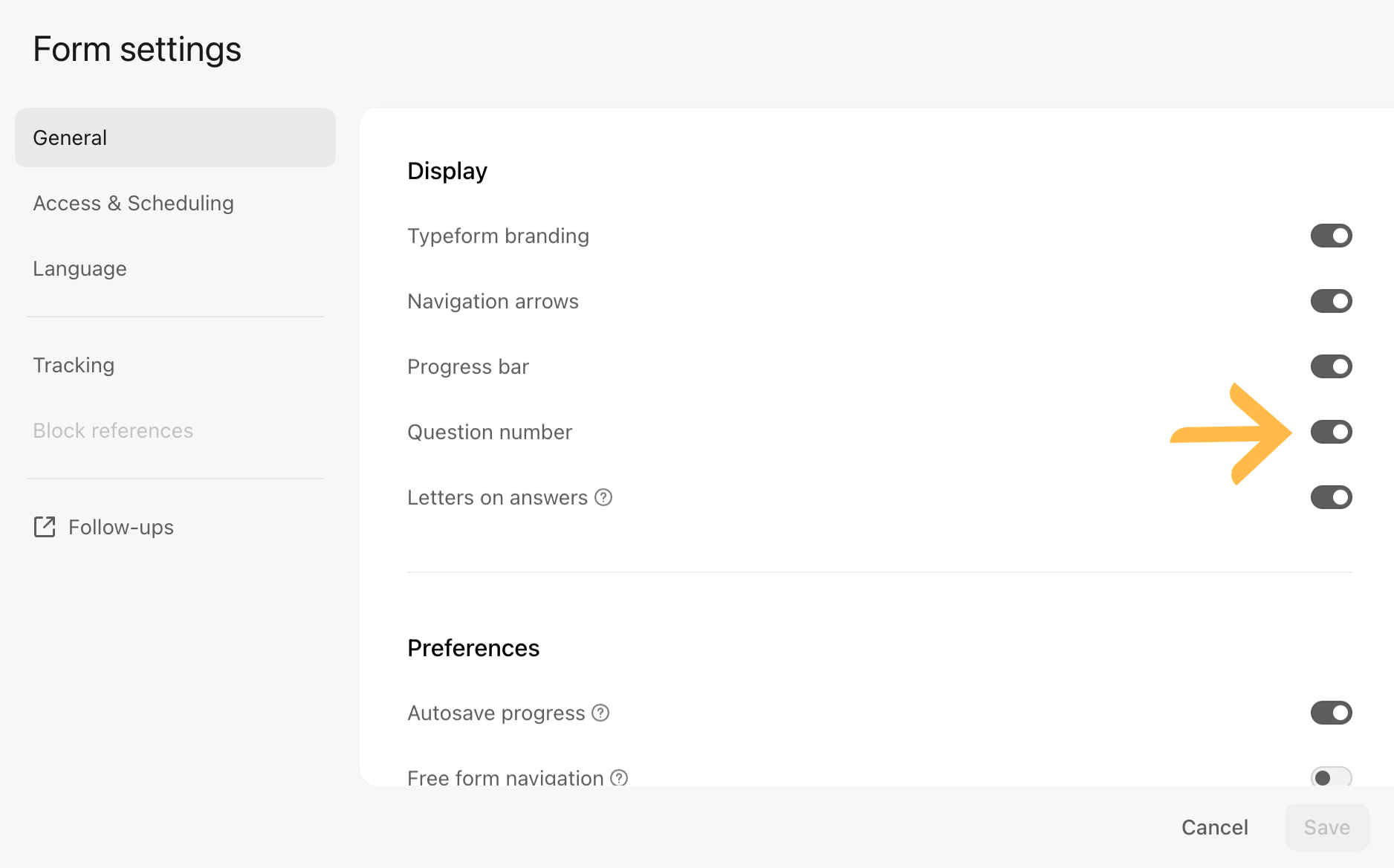Click the Letters on answers help icon
Viewport: 1394px width, 868px height.
pyautogui.click(x=603, y=497)
